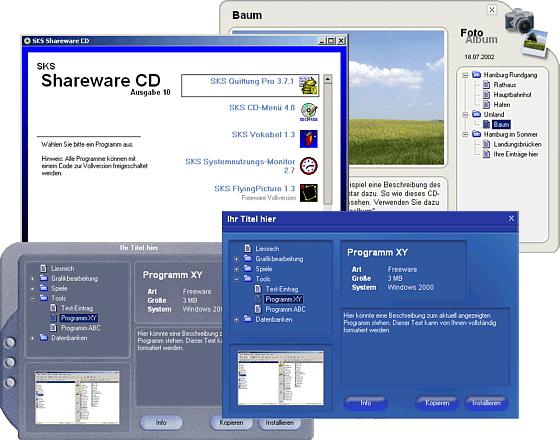Click the Tools folder icon in the blue window

pos(248,278)
